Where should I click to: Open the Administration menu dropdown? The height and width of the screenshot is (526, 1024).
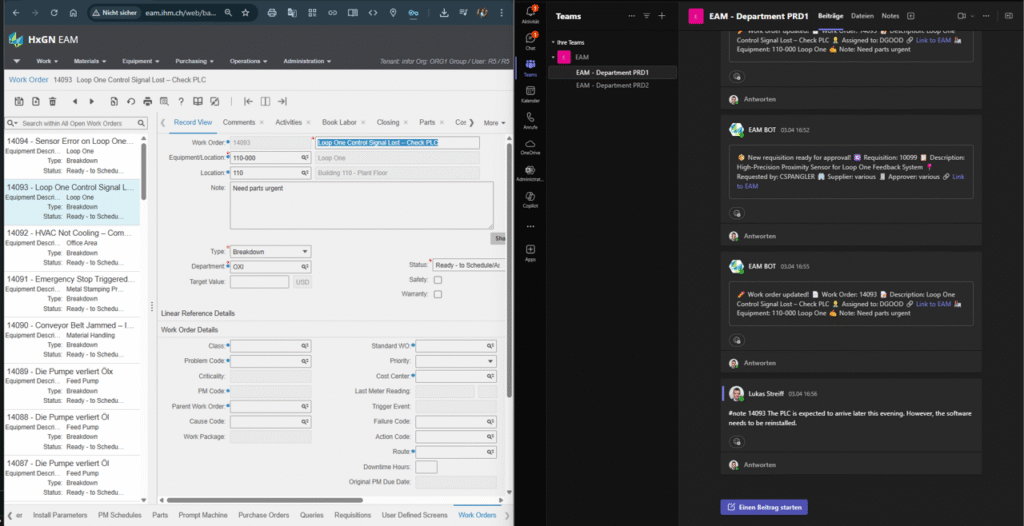point(307,61)
